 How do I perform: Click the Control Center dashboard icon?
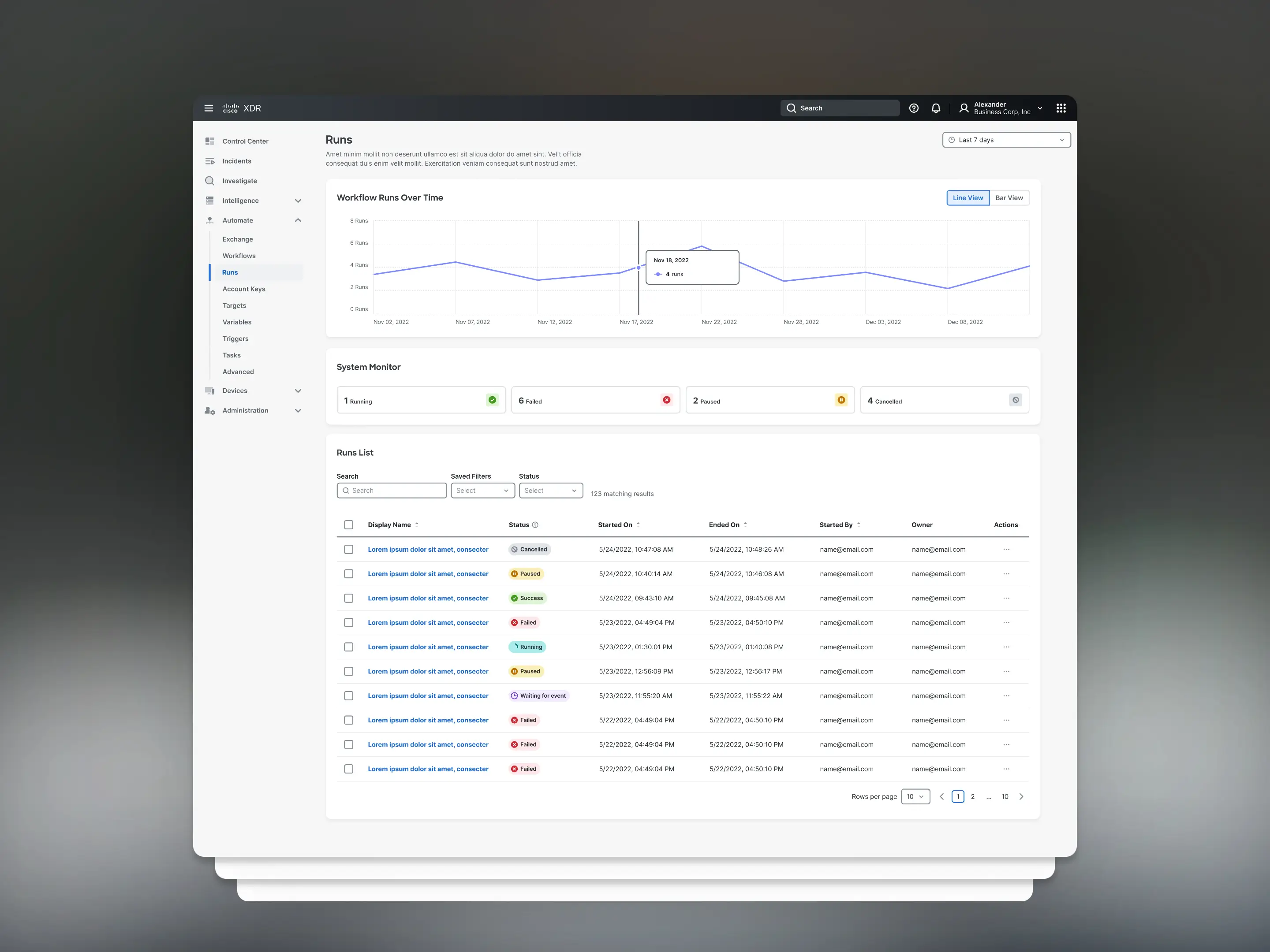pyautogui.click(x=209, y=141)
